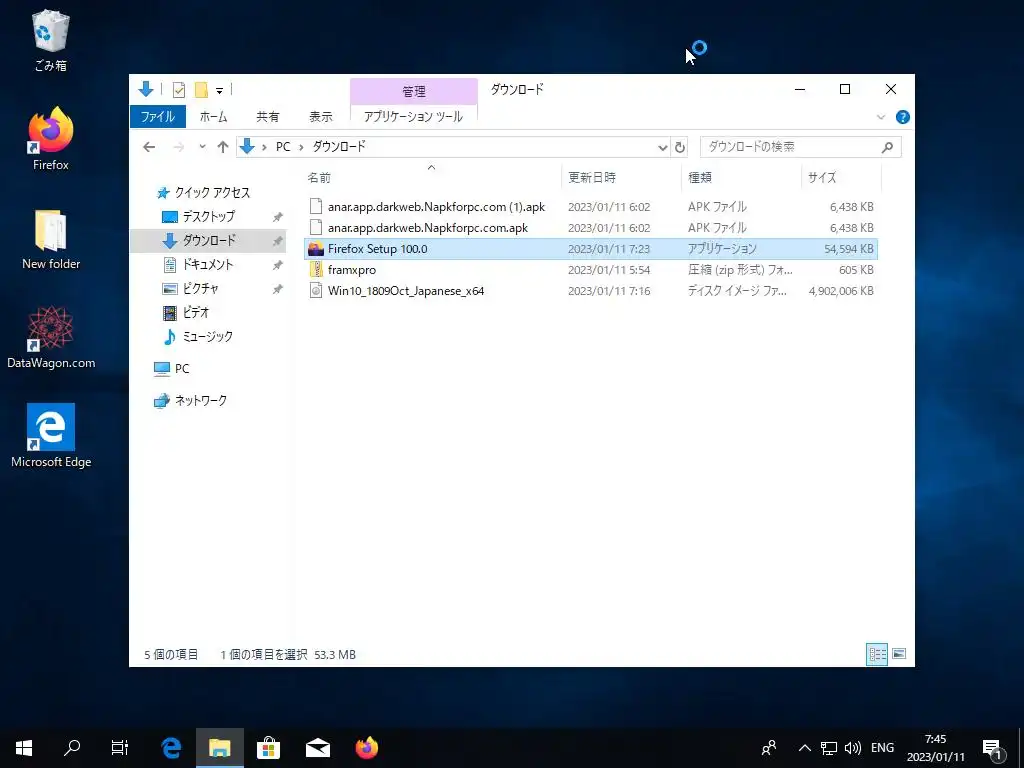This screenshot has width=1024, height=768.
Task: Sort by the サイズ column header
Action: pos(841,178)
